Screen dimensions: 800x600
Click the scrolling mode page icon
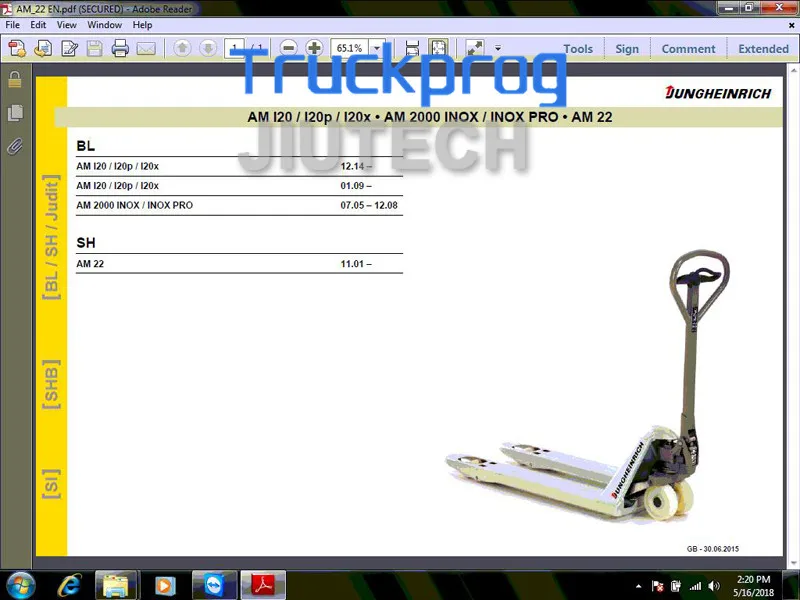pyautogui.click(x=412, y=48)
